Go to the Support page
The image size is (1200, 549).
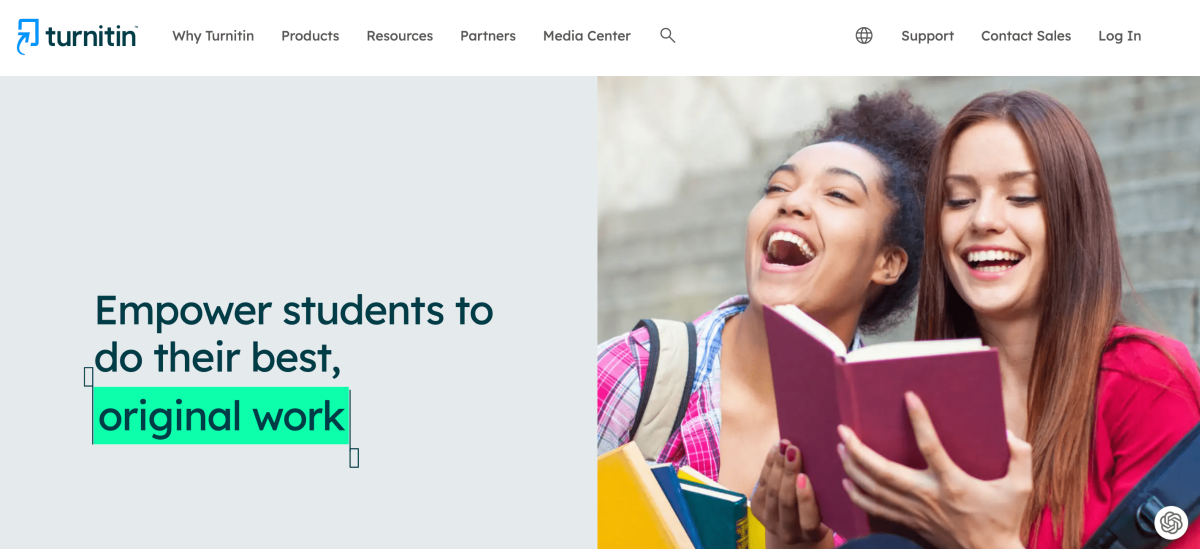(927, 36)
